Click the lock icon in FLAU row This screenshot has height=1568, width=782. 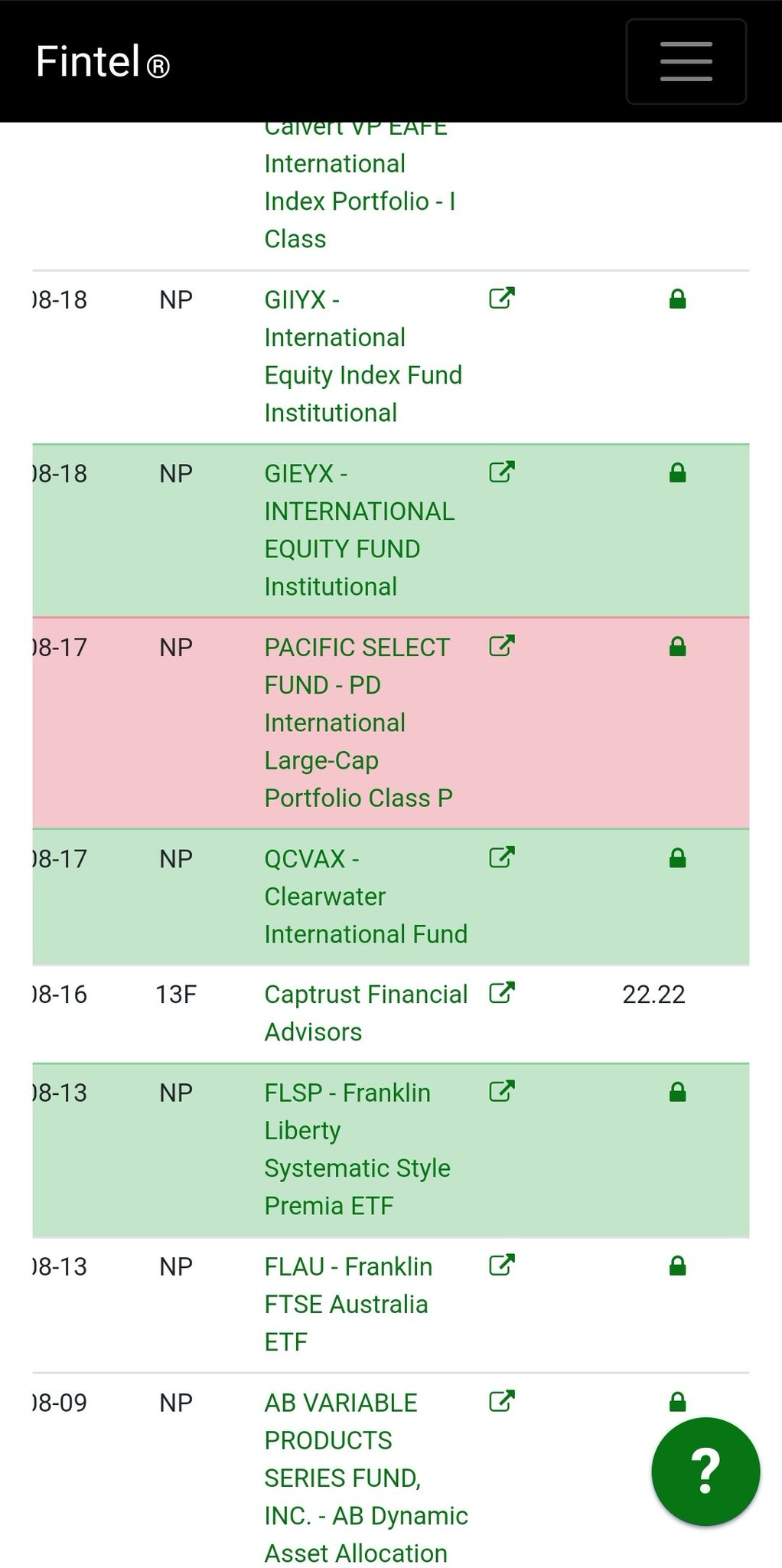tap(677, 1267)
